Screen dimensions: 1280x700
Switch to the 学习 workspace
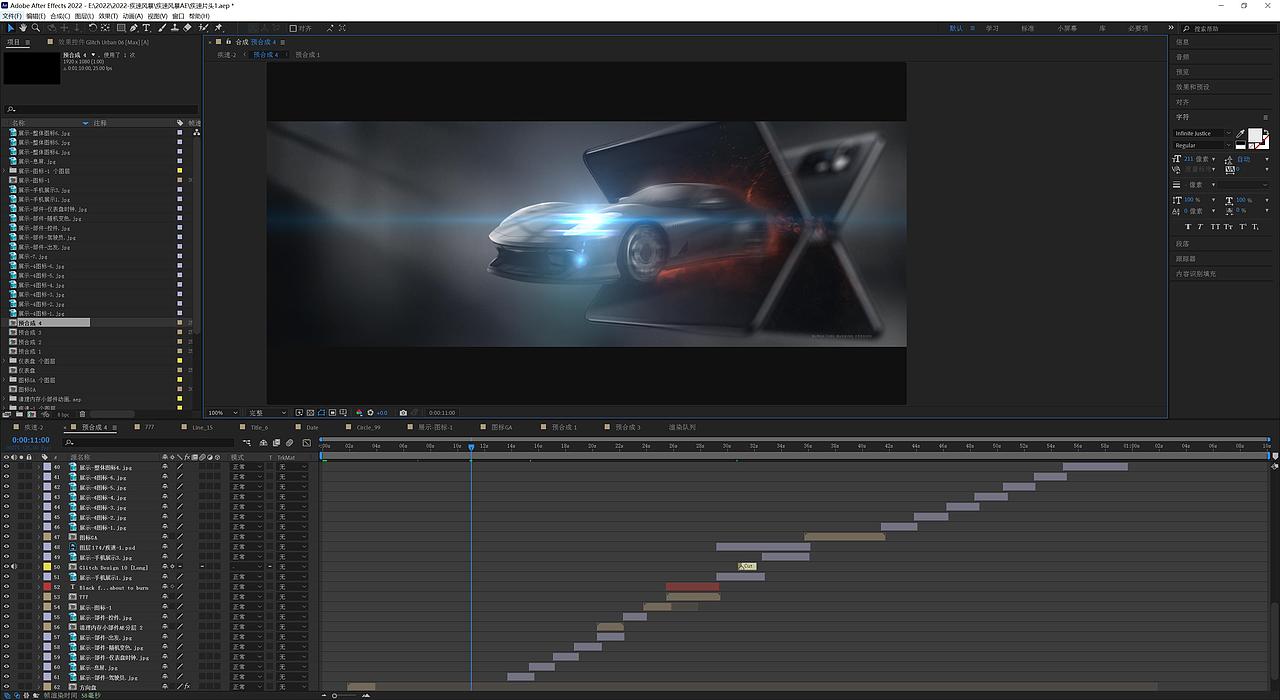click(x=992, y=28)
